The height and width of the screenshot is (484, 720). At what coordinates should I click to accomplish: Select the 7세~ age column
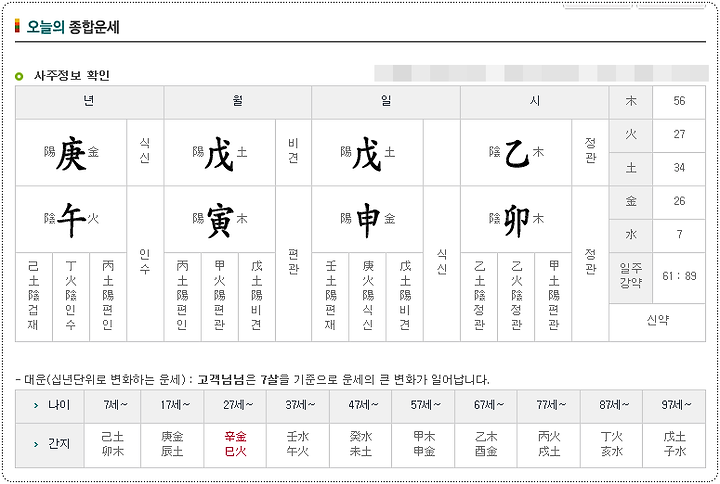coord(113,406)
